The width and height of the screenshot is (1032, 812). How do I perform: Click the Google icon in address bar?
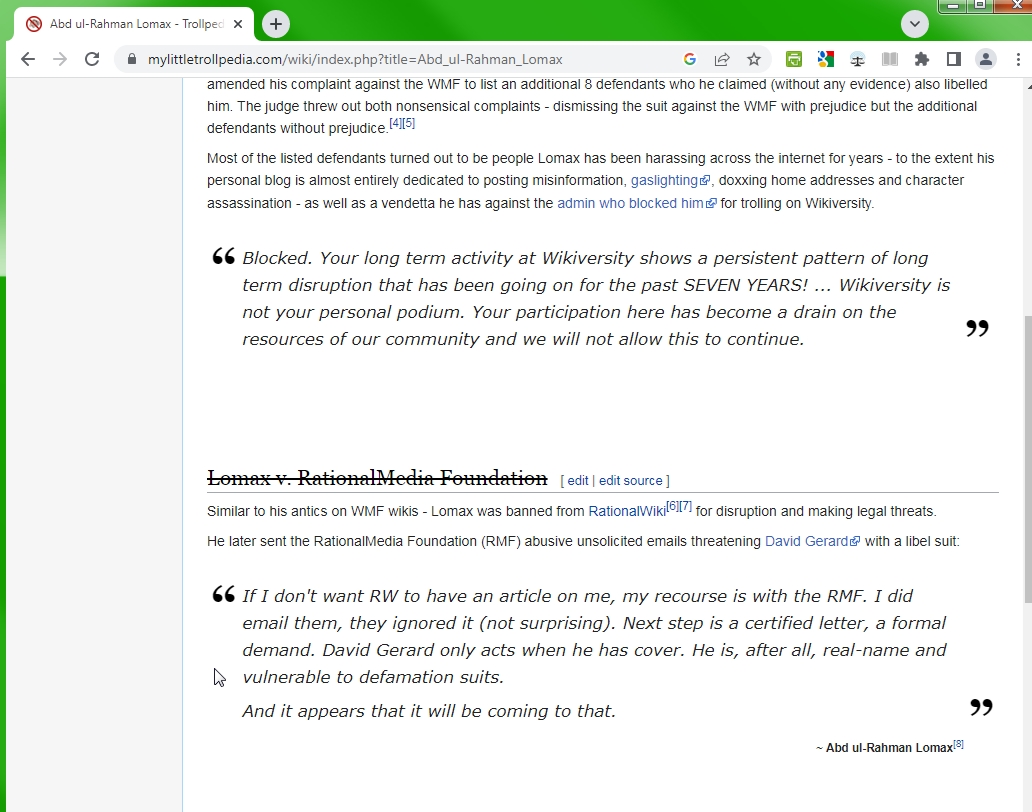pos(690,59)
